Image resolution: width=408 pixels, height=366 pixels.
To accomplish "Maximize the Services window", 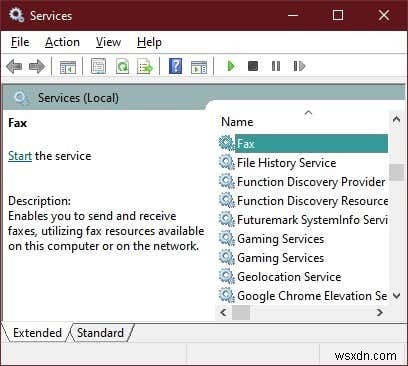I will pyautogui.click(x=338, y=15).
